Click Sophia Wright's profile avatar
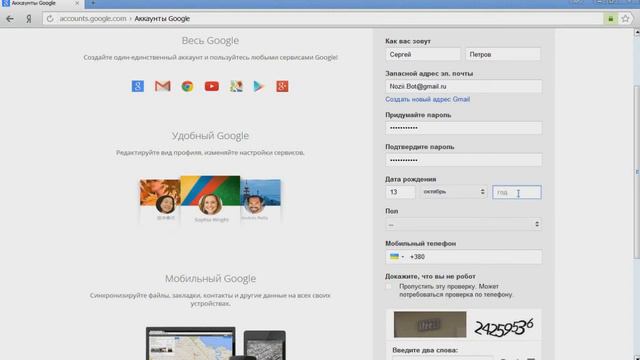 211,204
